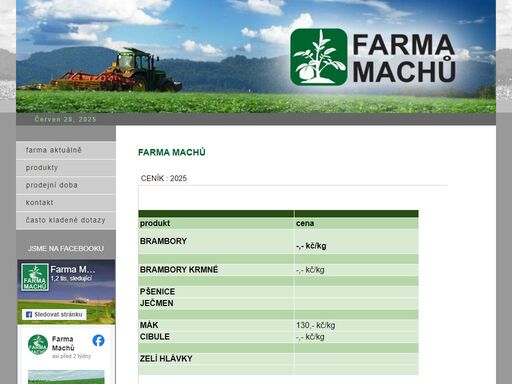
Task: Click the 'JSME NA FACEBOOKU' heading
Action: 66,249
